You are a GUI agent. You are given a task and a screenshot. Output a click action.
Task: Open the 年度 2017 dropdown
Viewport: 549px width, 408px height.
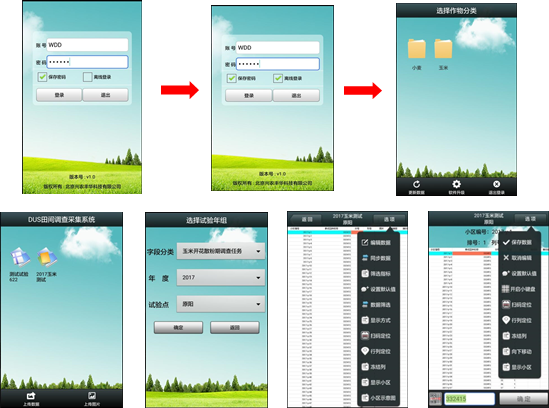tap(221, 277)
